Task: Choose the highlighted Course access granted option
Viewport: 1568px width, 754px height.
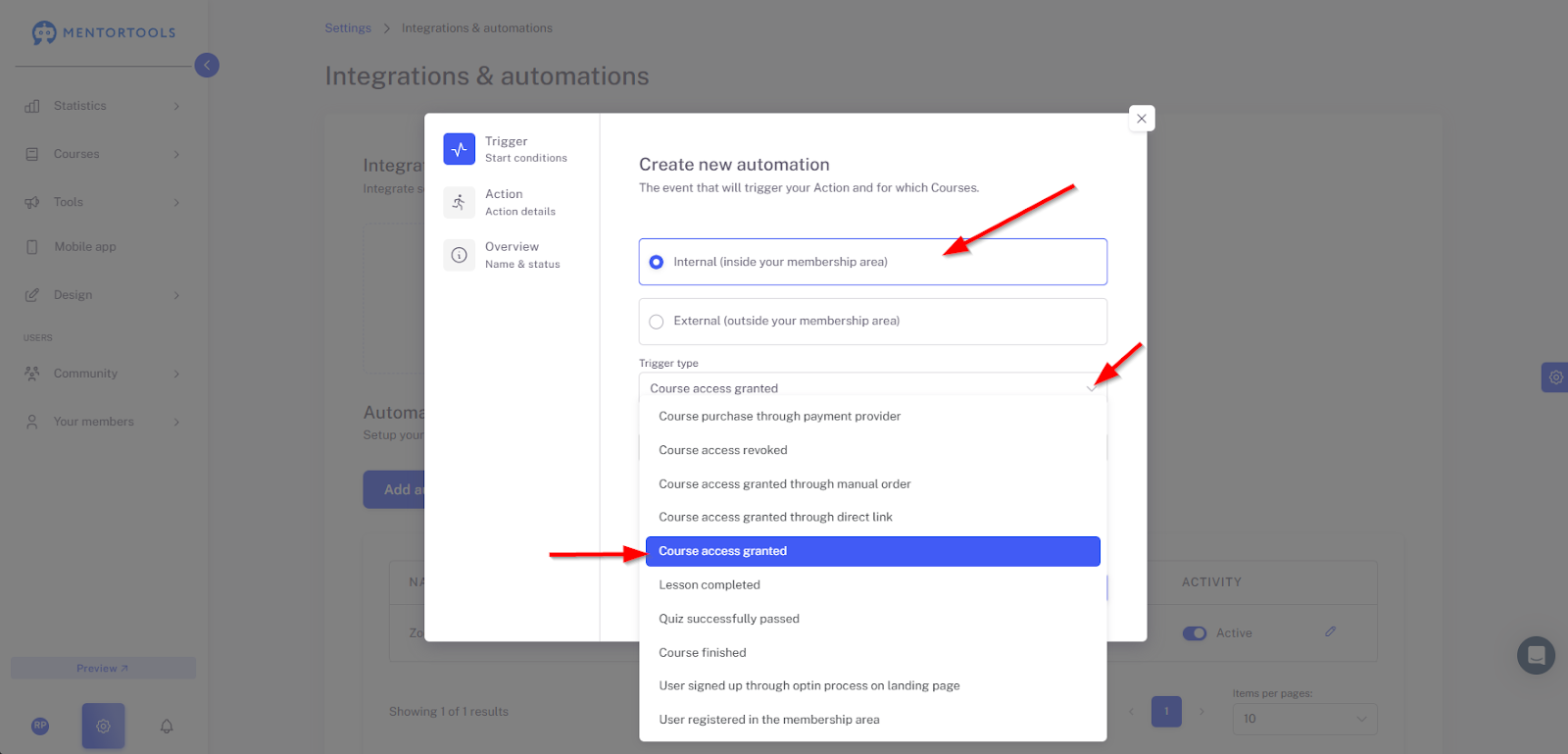Action: (x=872, y=551)
